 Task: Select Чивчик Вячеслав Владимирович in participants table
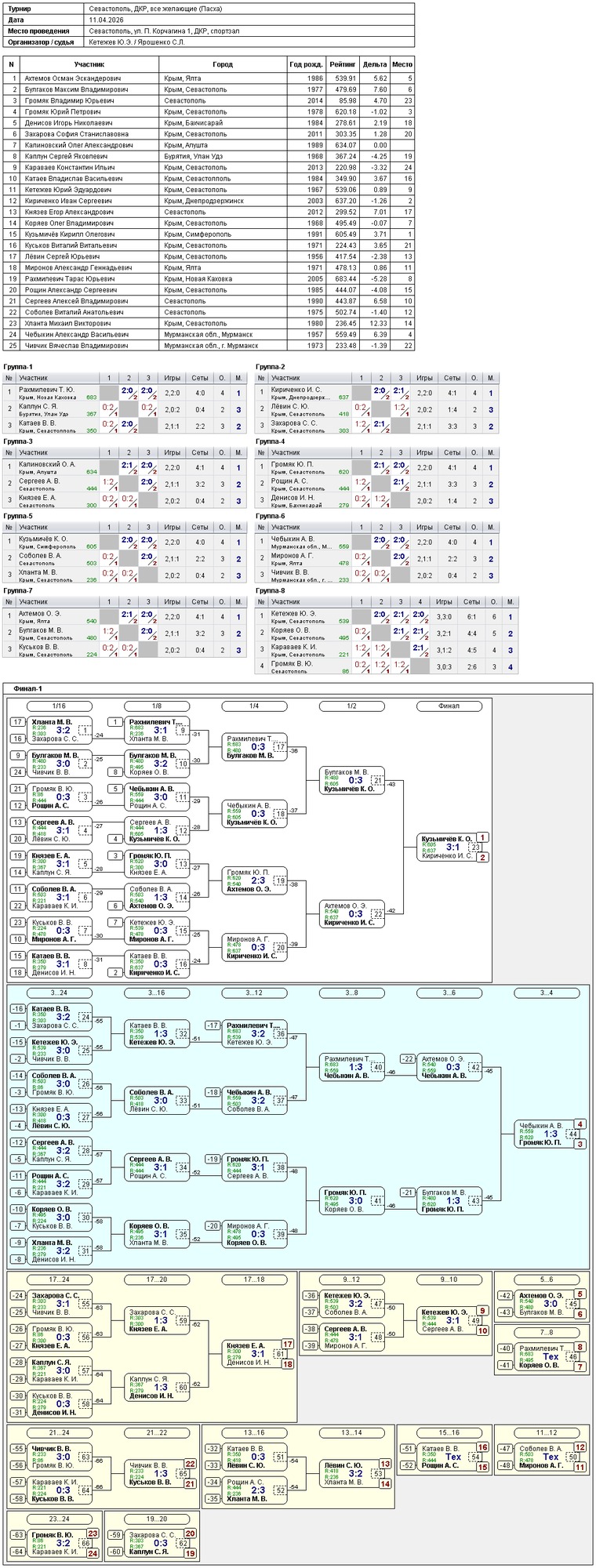pos(209,346)
